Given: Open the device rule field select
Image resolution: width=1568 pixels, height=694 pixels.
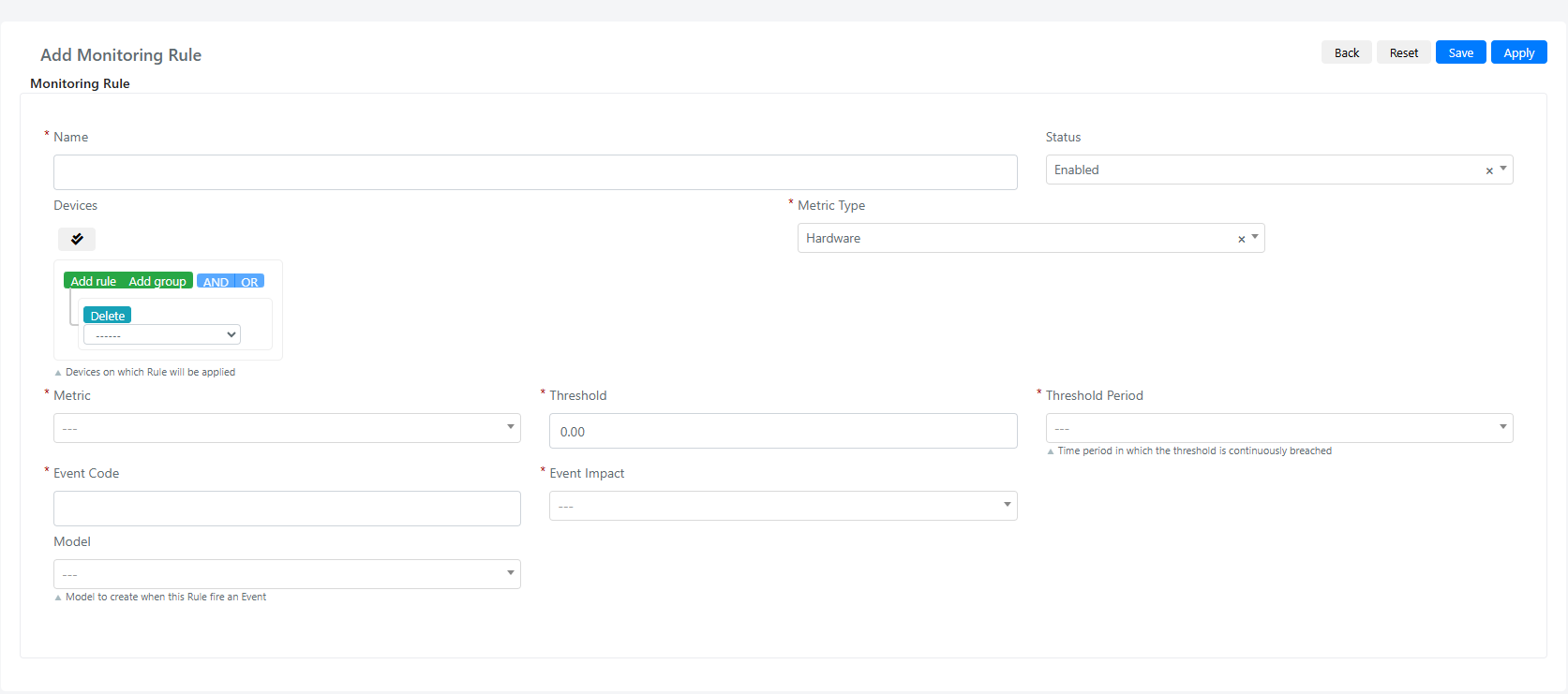Looking at the screenshot, I should [x=162, y=334].
